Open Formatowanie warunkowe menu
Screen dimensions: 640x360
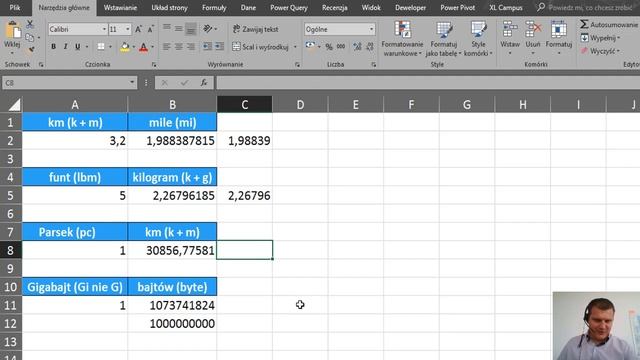402,39
